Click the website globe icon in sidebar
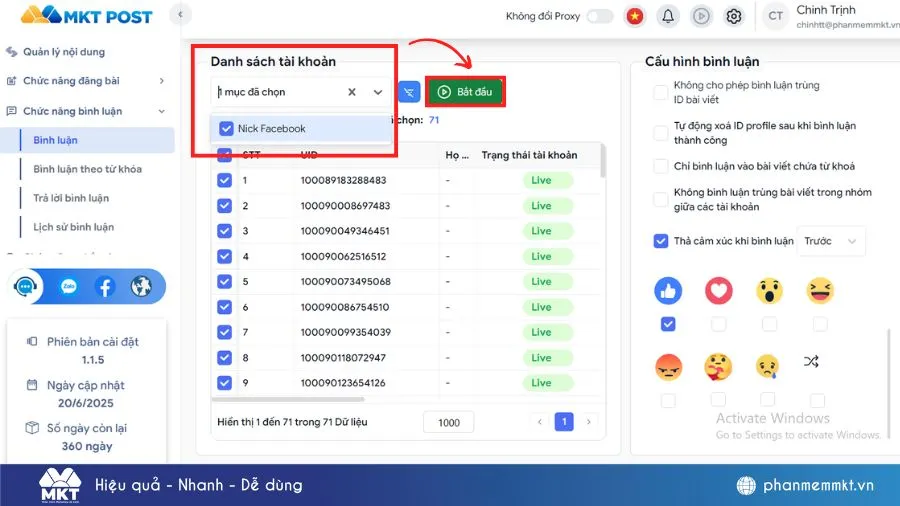900x506 pixels. tap(141, 286)
